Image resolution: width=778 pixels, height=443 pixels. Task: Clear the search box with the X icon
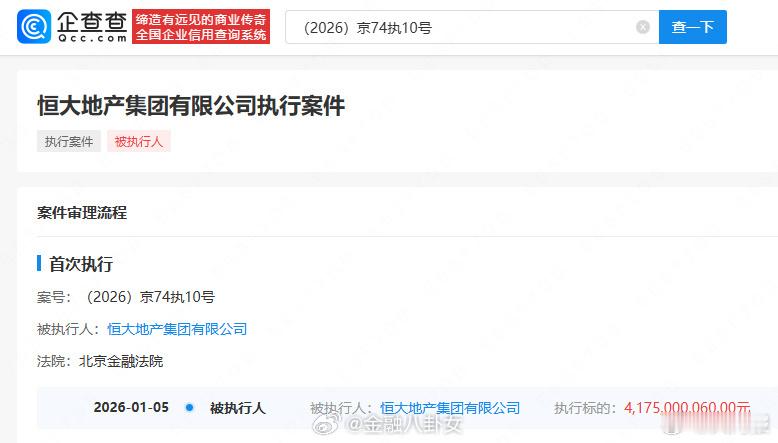(643, 27)
